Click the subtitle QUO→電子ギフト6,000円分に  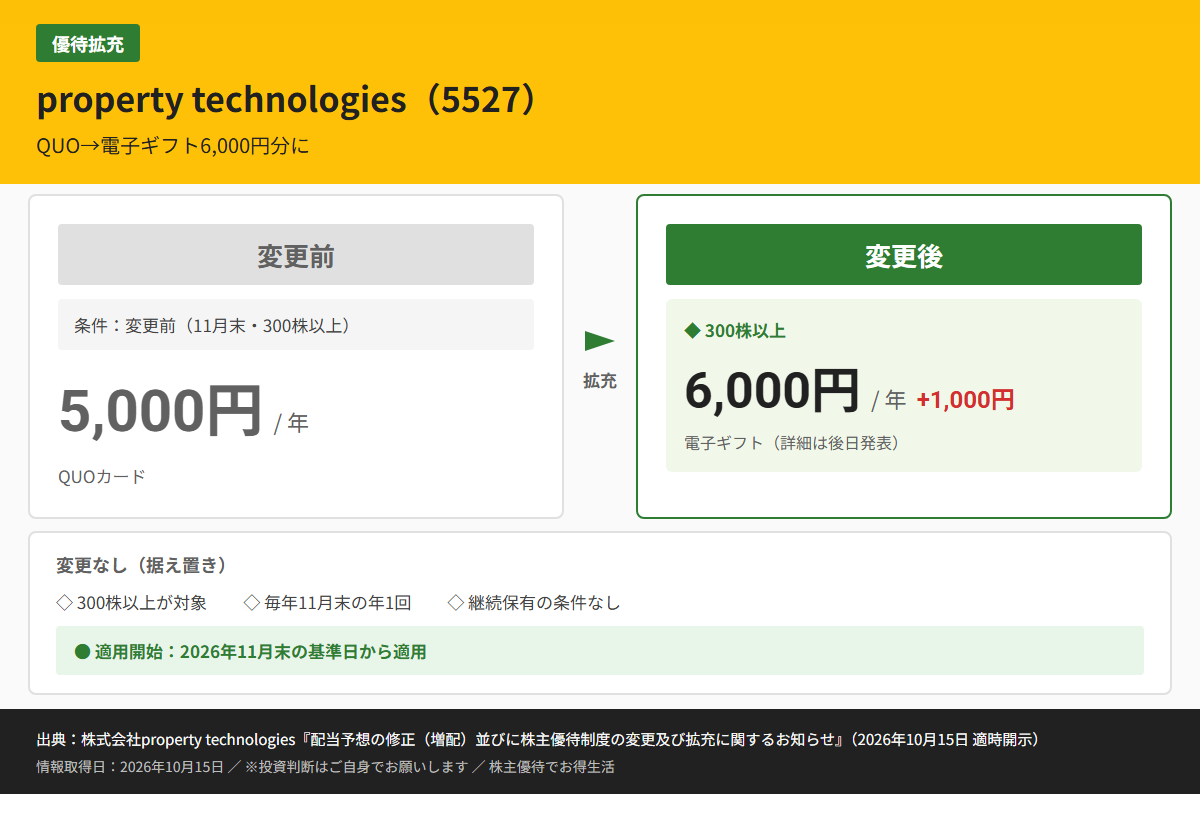[173, 146]
